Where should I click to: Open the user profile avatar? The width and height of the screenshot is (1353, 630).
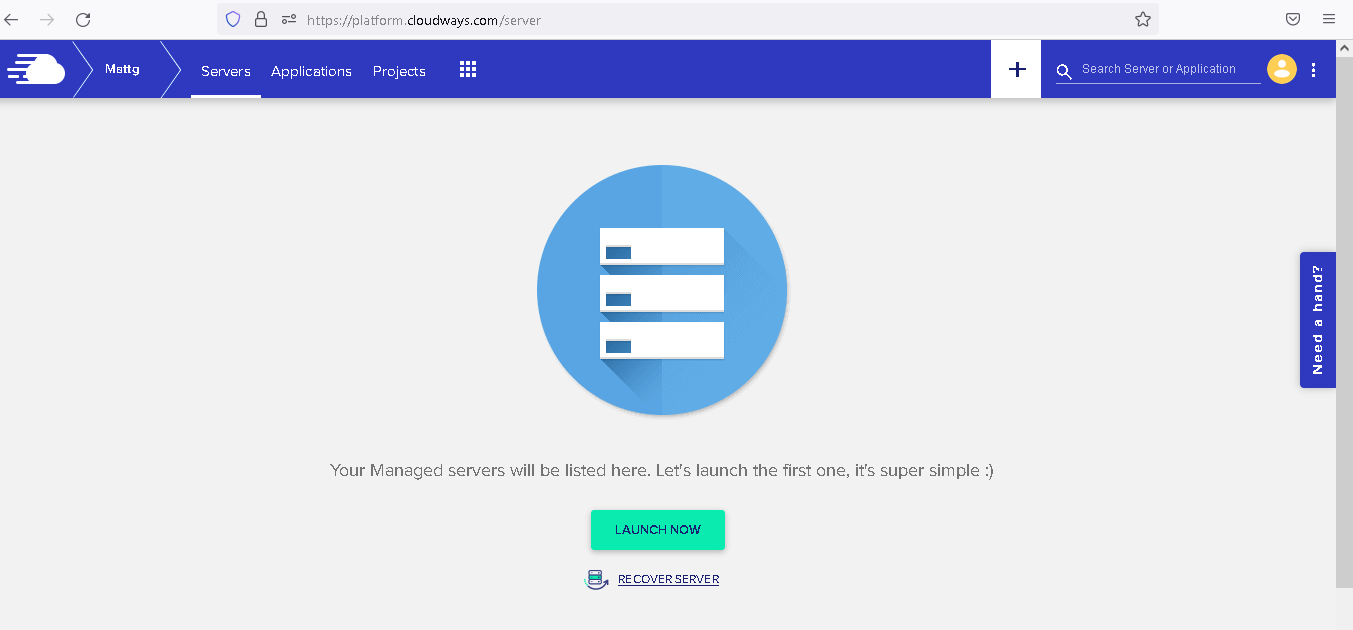coord(1281,69)
